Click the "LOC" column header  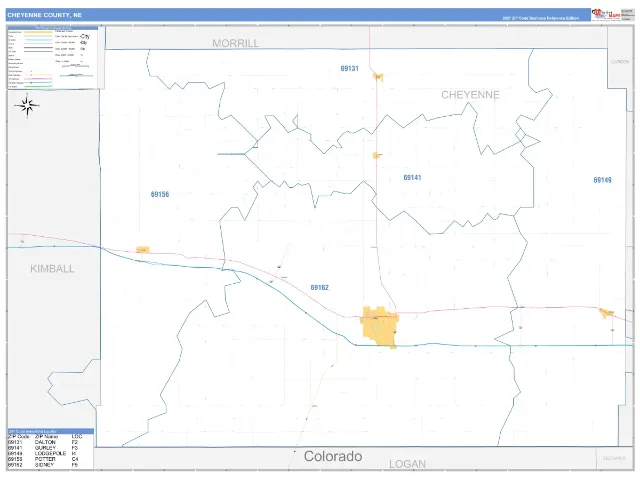[76, 436]
